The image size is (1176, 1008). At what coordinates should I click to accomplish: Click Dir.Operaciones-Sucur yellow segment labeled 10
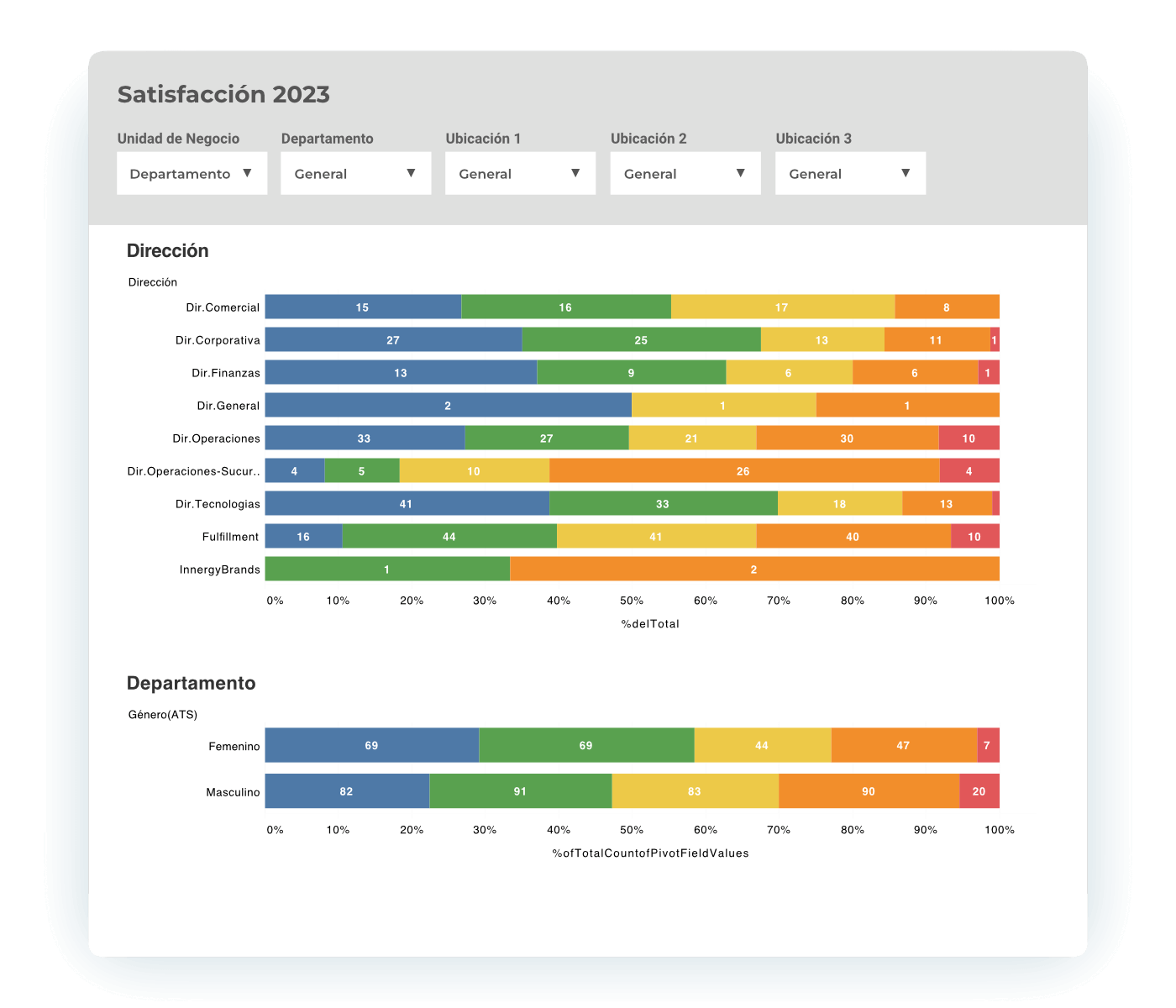tap(475, 470)
